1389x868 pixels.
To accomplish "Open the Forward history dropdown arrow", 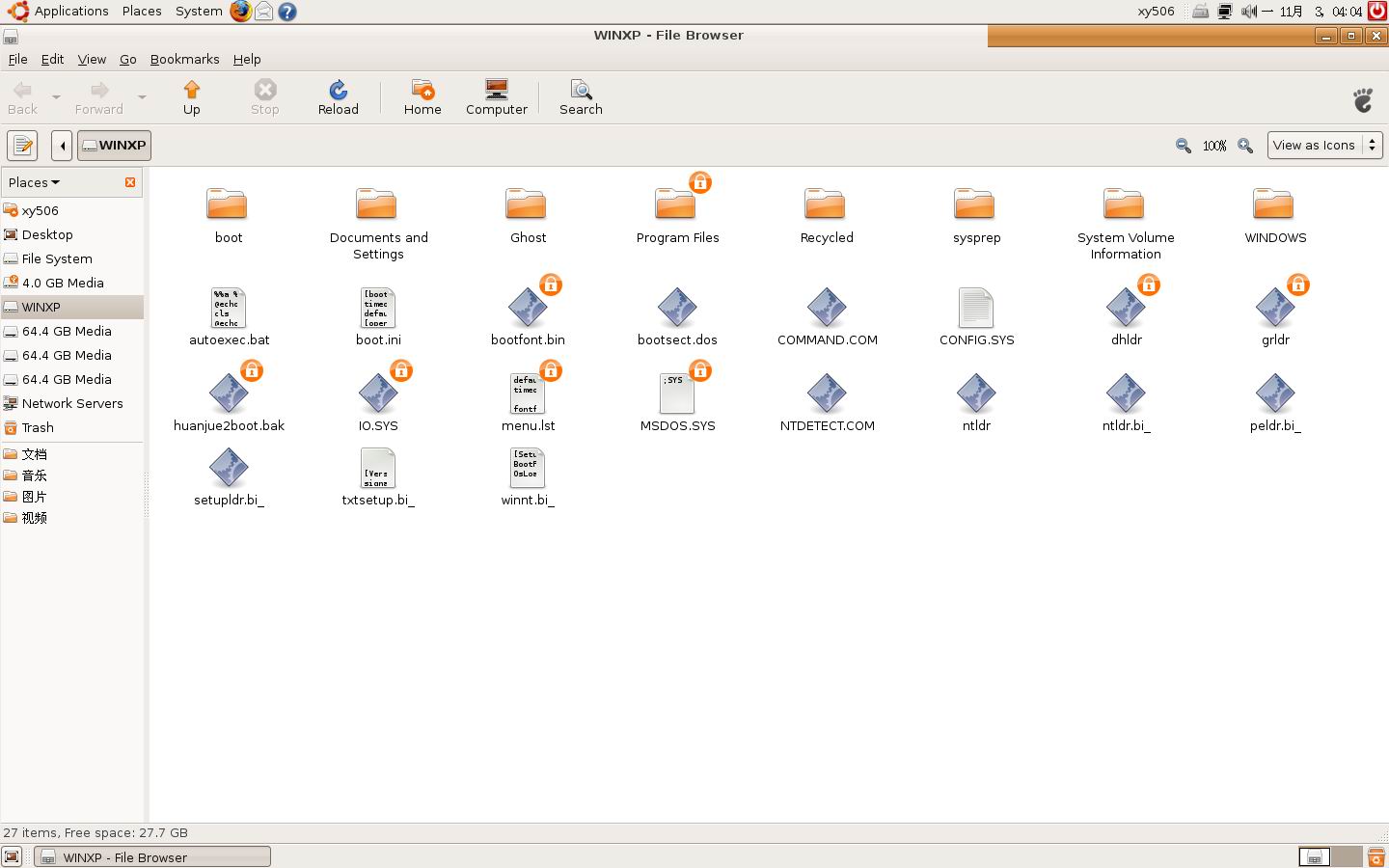I will coord(142,97).
